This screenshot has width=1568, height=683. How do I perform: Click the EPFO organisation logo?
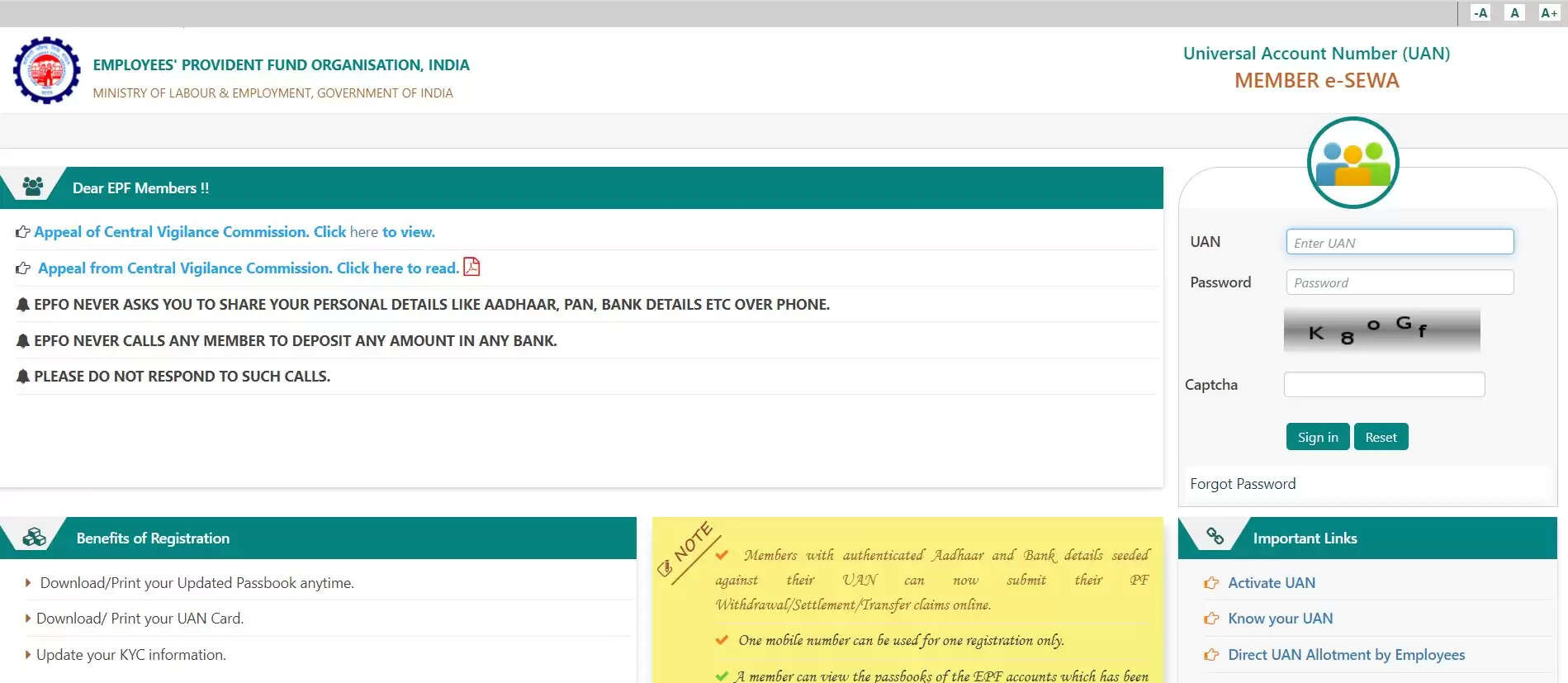[47, 70]
